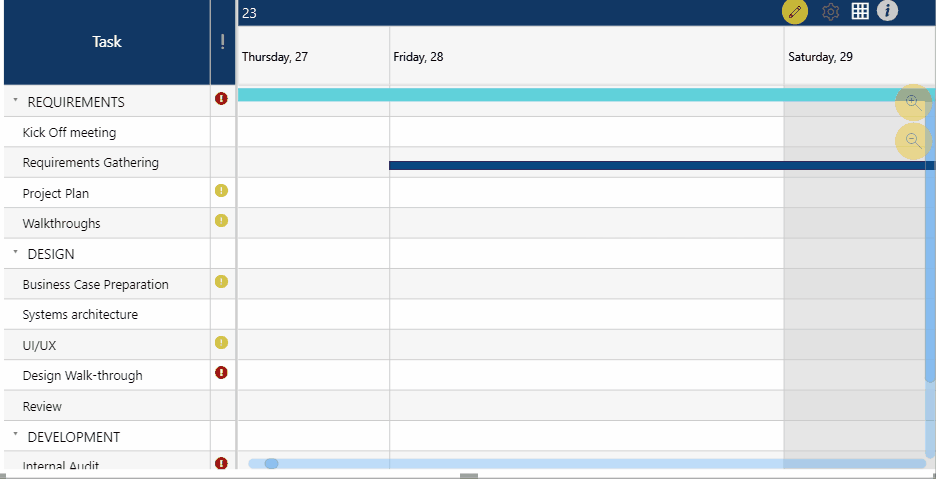Collapse the DESIGN task group
Screen dimensions: 936x479
coord(15,253)
